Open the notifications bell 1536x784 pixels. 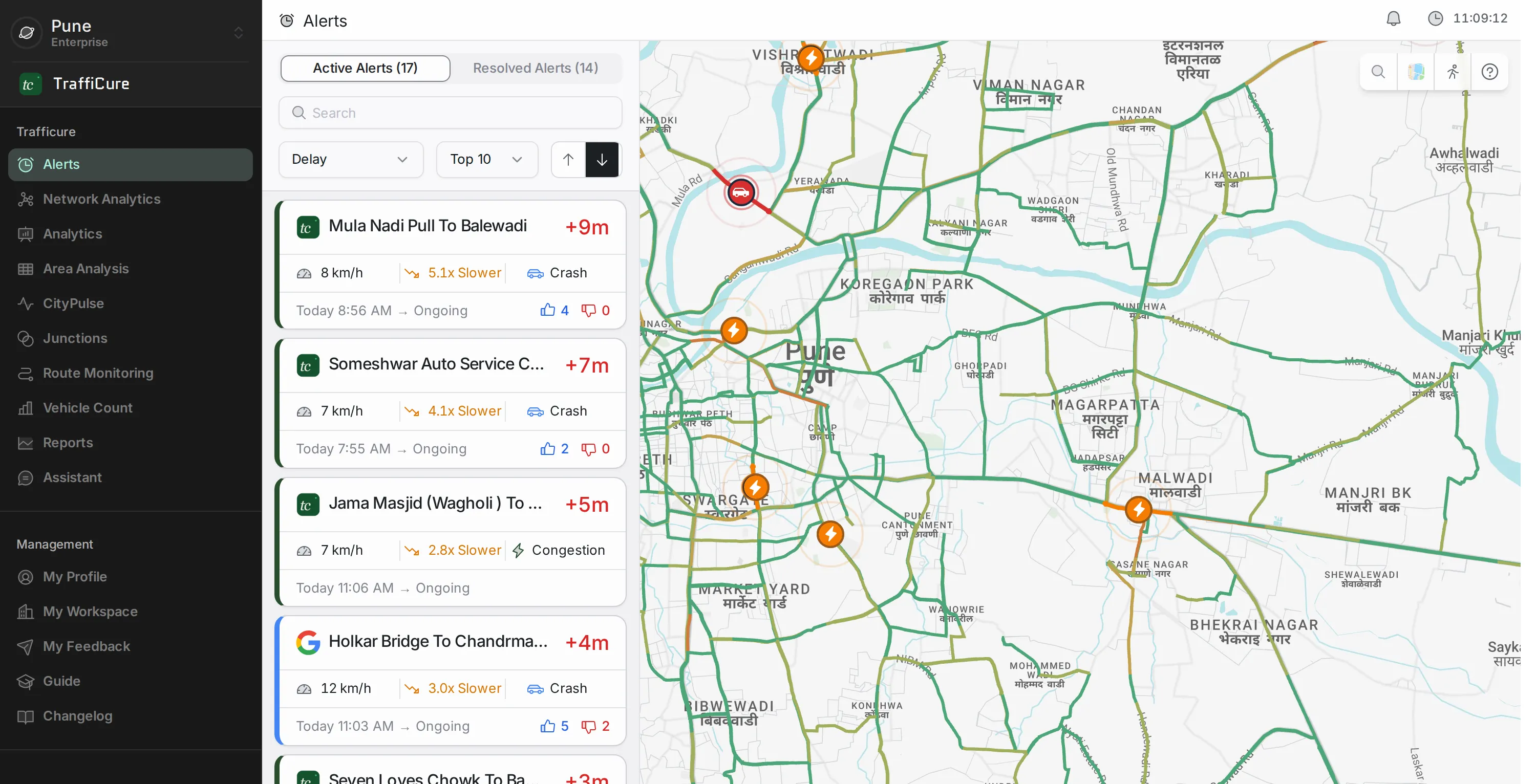click(1393, 18)
